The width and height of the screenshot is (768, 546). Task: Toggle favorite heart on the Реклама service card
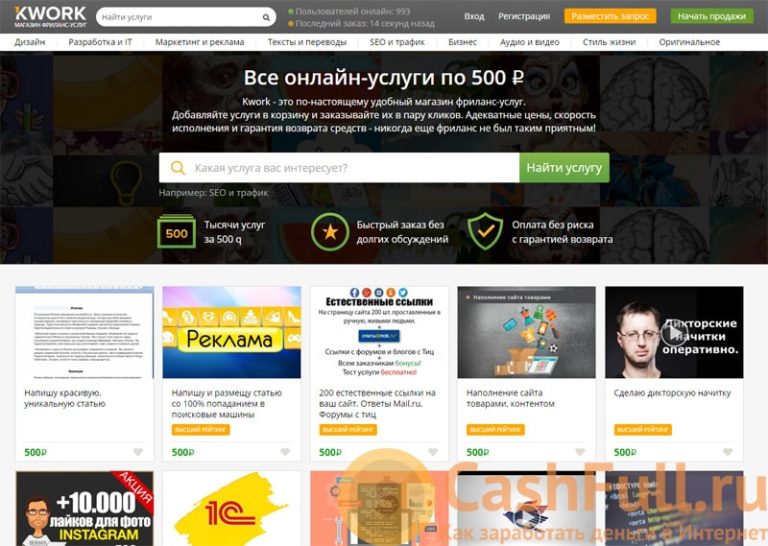tap(285, 452)
